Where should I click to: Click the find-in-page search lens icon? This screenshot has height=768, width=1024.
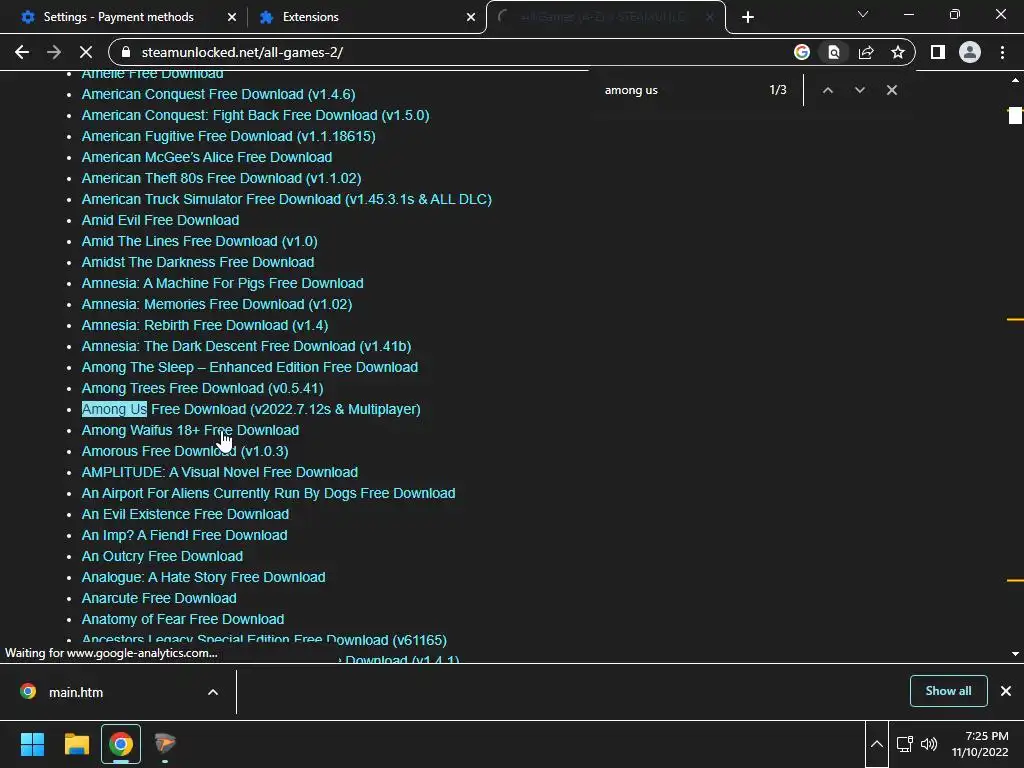click(833, 52)
